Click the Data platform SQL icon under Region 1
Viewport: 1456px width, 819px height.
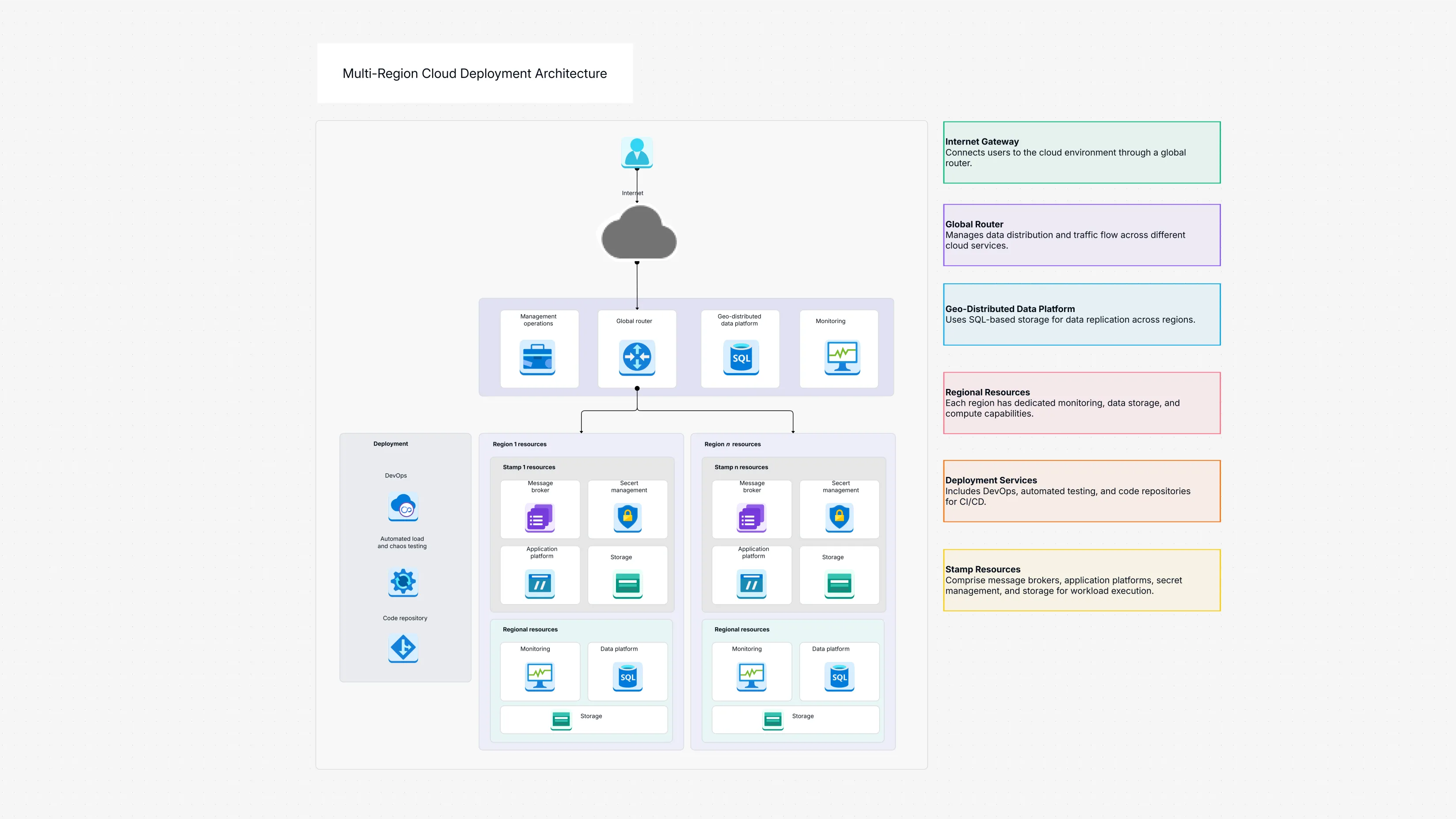[627, 677]
